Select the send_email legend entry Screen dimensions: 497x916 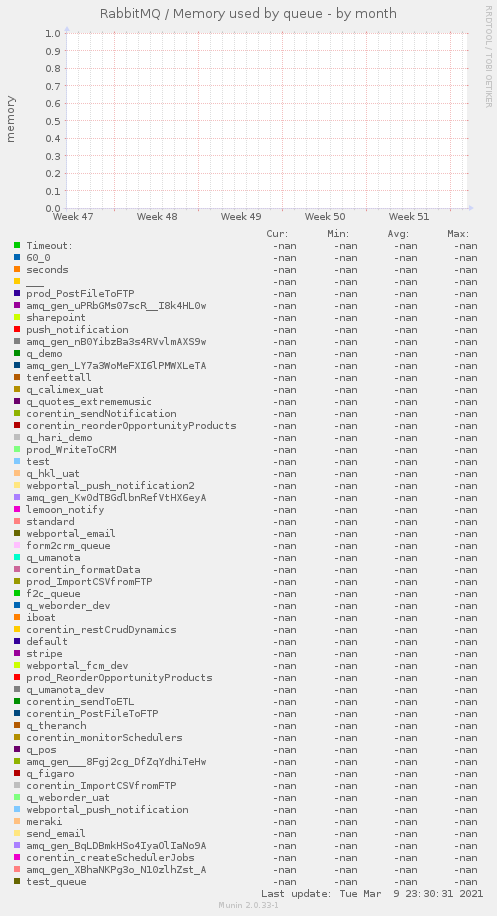[56, 834]
